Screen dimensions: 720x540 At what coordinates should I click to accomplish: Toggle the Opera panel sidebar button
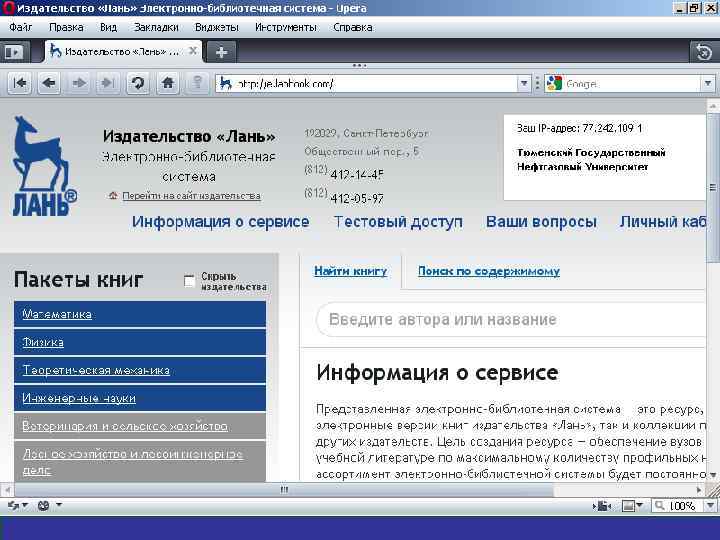click(14, 52)
